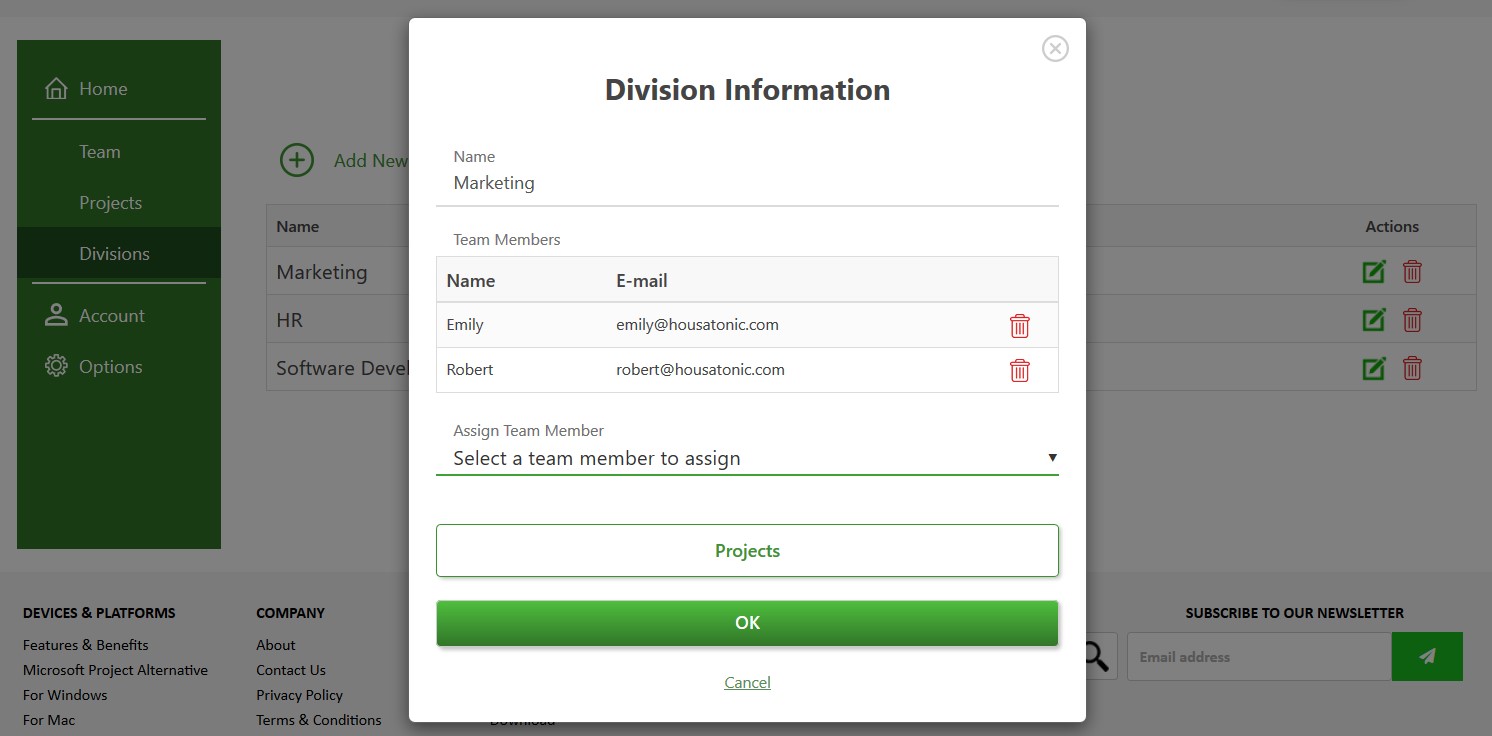Click the magnifier search icon

(1093, 656)
